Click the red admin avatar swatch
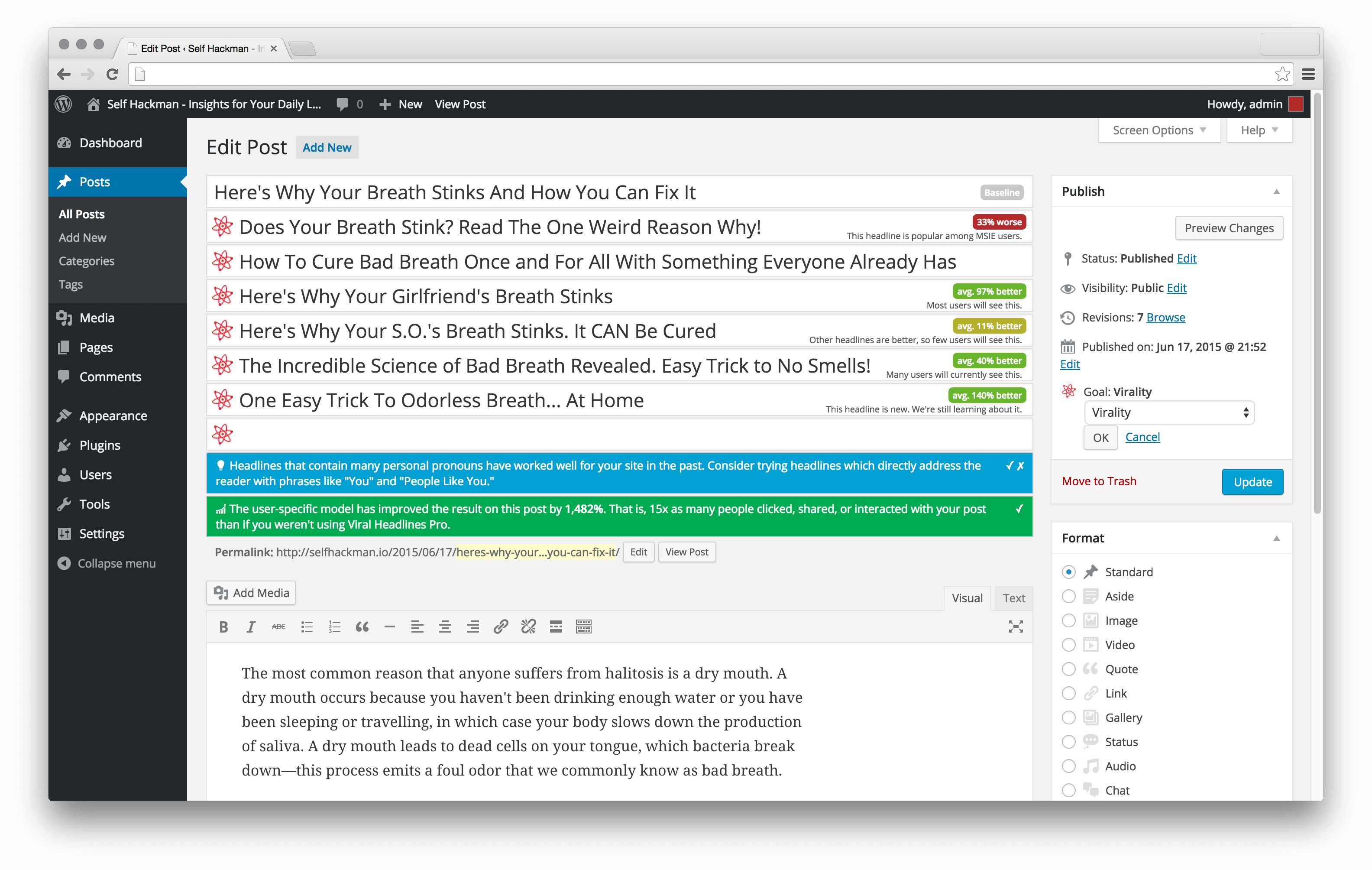Image resolution: width=1372 pixels, height=870 pixels. click(x=1296, y=104)
